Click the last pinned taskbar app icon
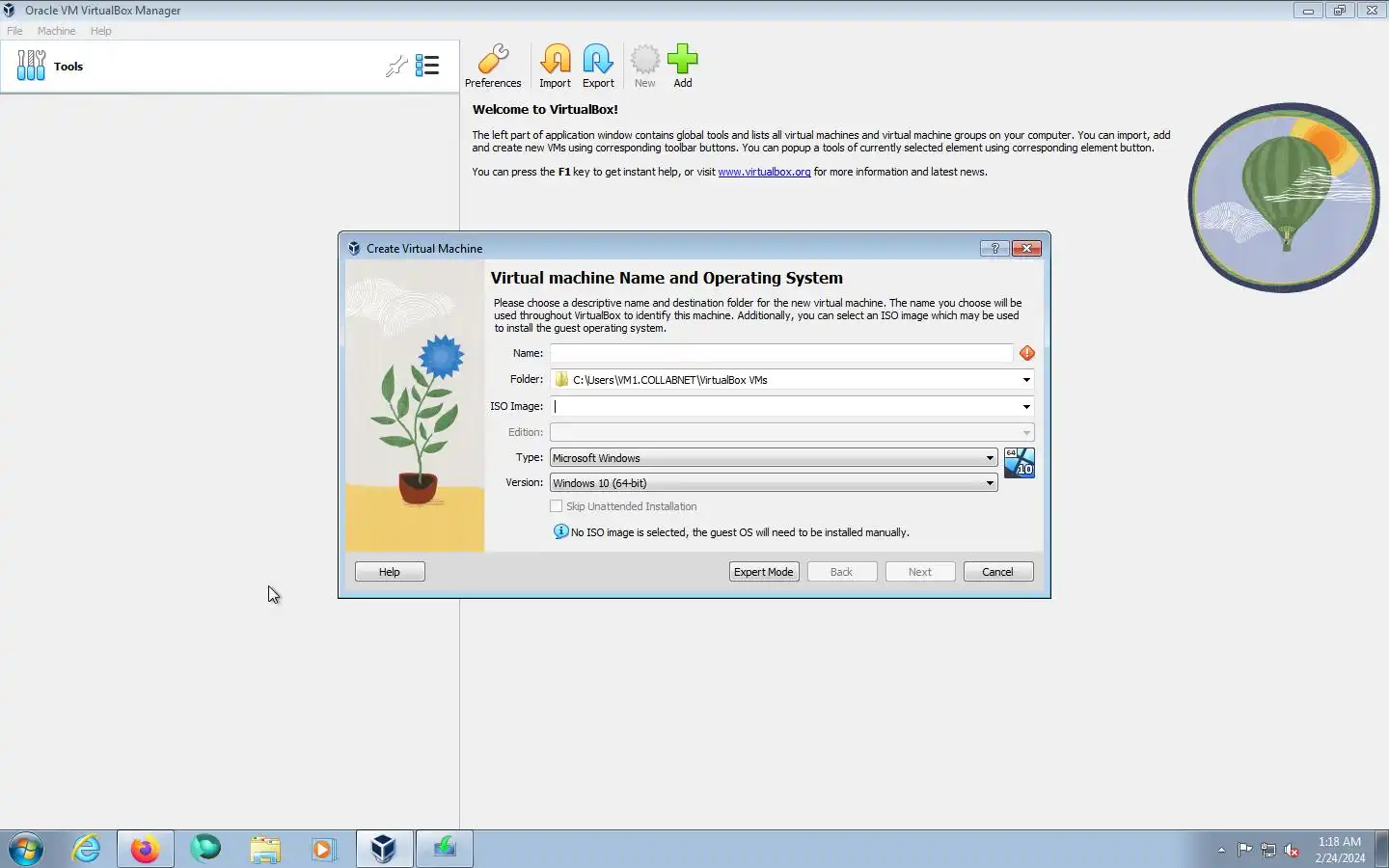The height and width of the screenshot is (868, 1389). [x=444, y=849]
